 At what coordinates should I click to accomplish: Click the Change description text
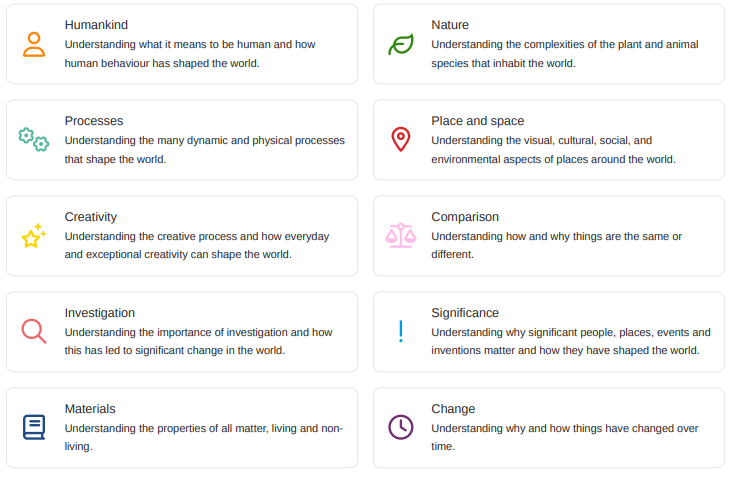point(565,437)
